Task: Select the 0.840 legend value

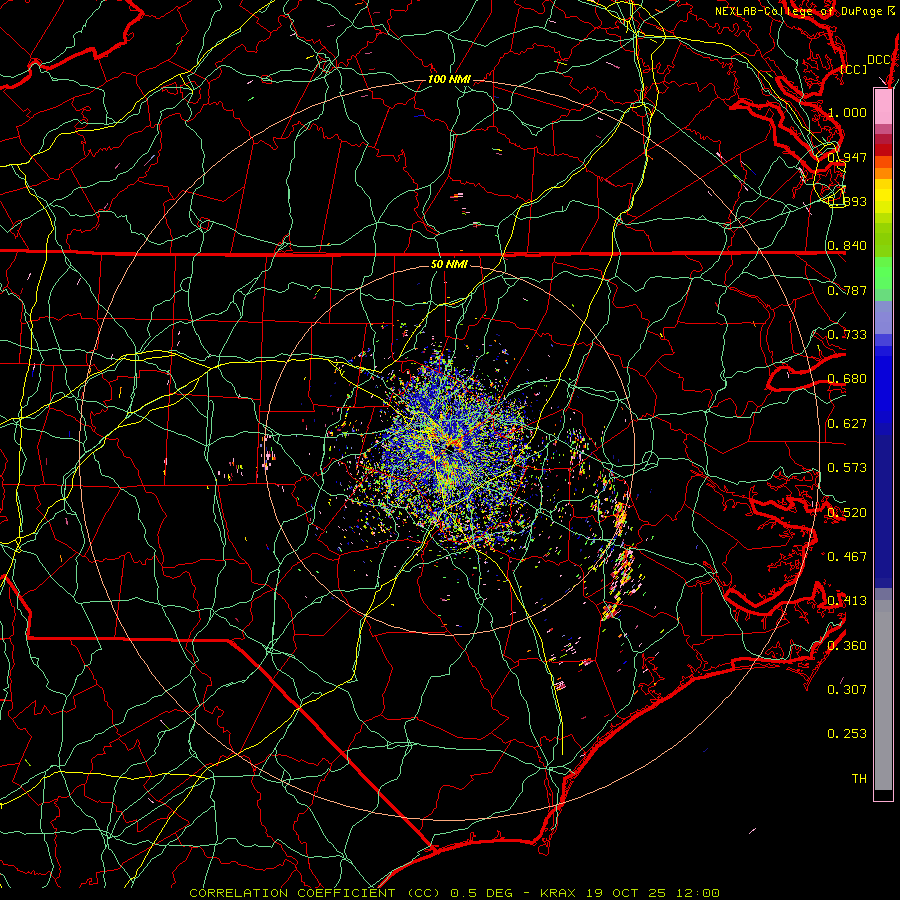Action: pyautogui.click(x=847, y=246)
